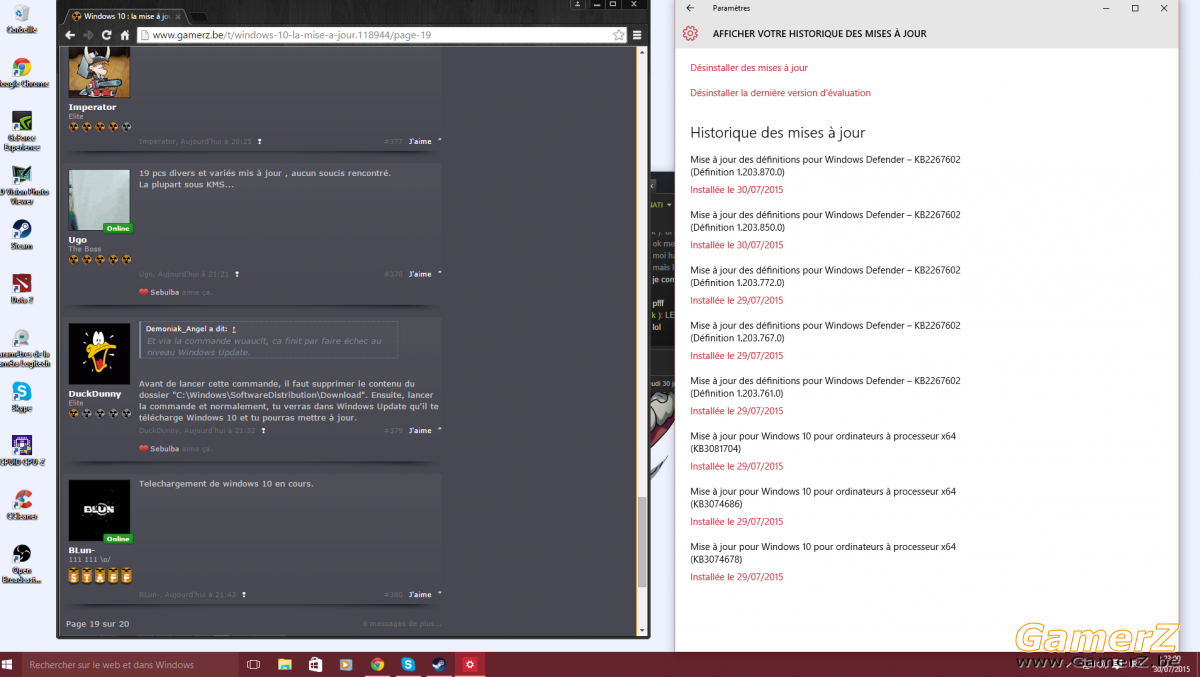Select the 'Windows 10 : la mise à jour' browser tab
The width and height of the screenshot is (1200, 677).
pyautogui.click(x=126, y=16)
